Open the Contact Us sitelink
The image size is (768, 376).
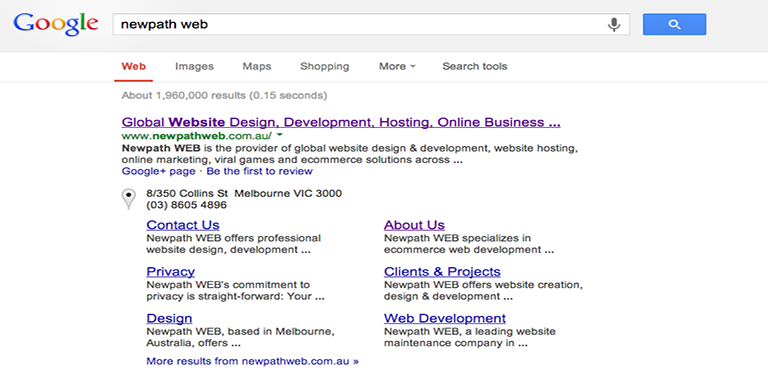coord(183,225)
